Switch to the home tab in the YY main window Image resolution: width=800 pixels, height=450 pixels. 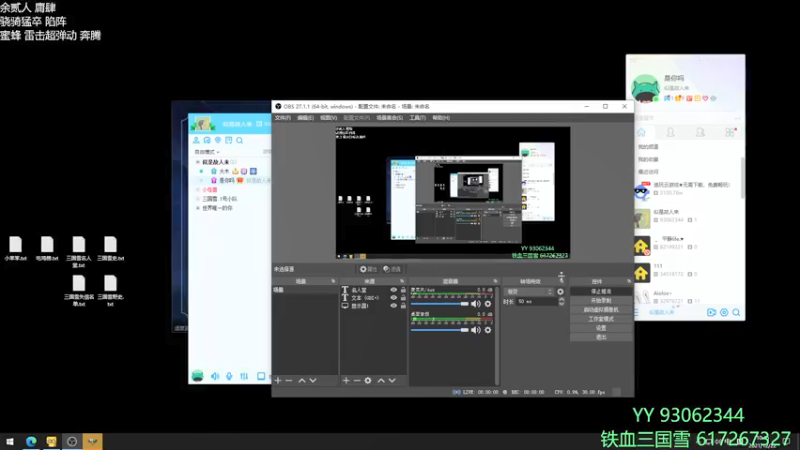[x=641, y=133]
